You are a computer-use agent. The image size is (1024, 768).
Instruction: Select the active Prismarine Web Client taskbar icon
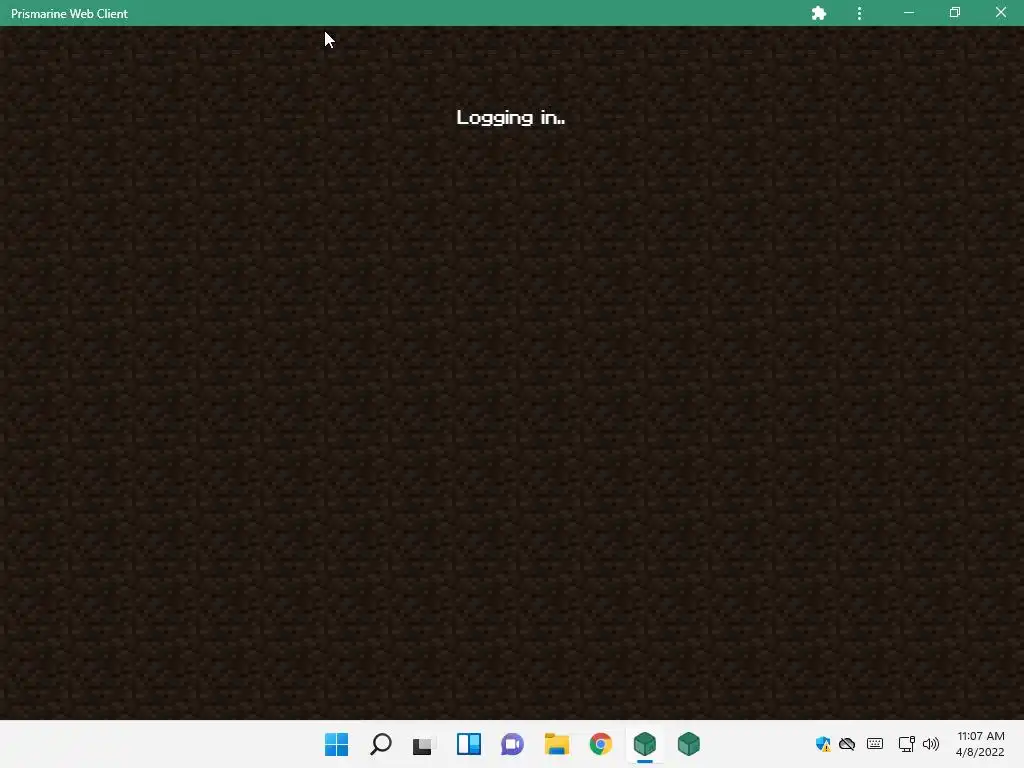coord(645,744)
